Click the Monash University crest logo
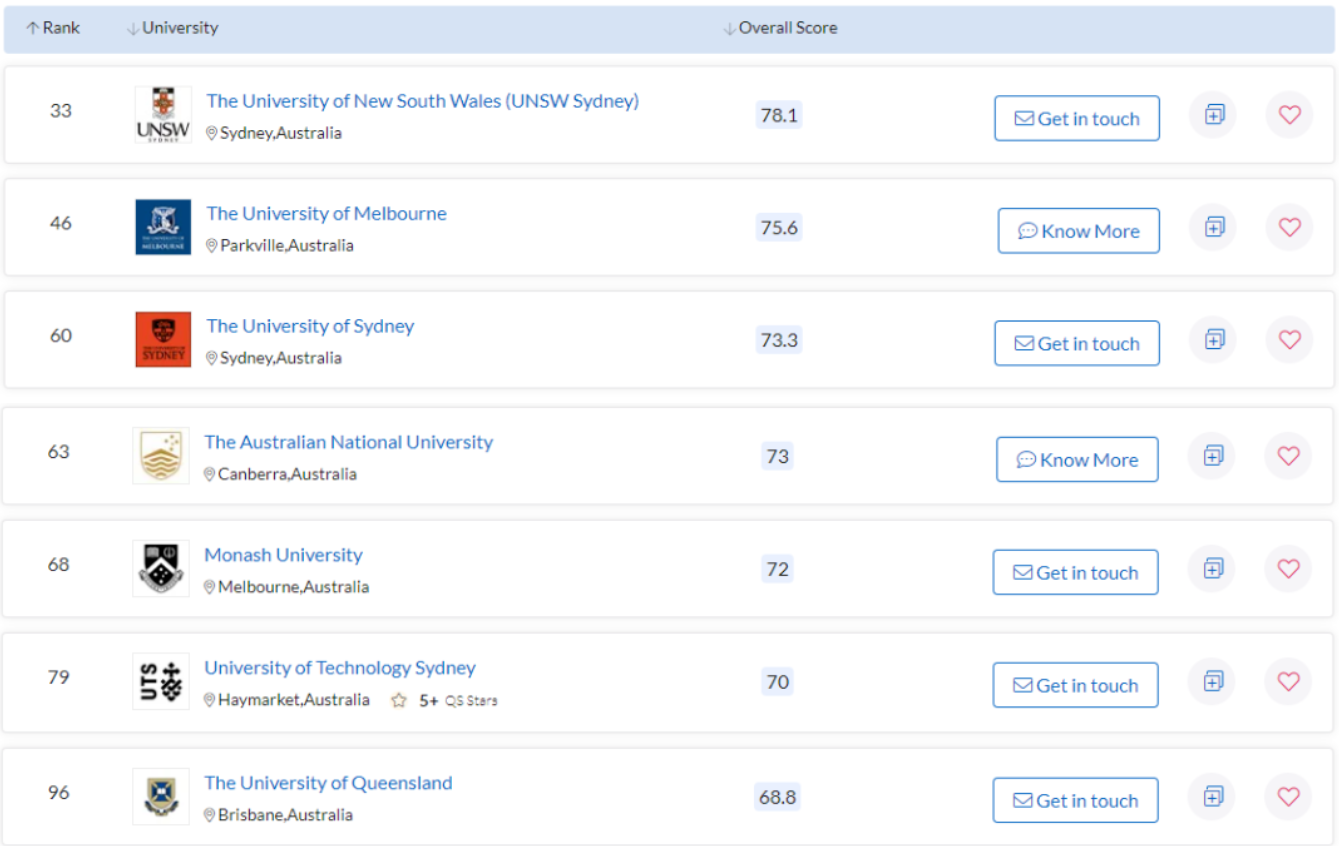Viewport: 1339px width, 846px height. (x=161, y=568)
